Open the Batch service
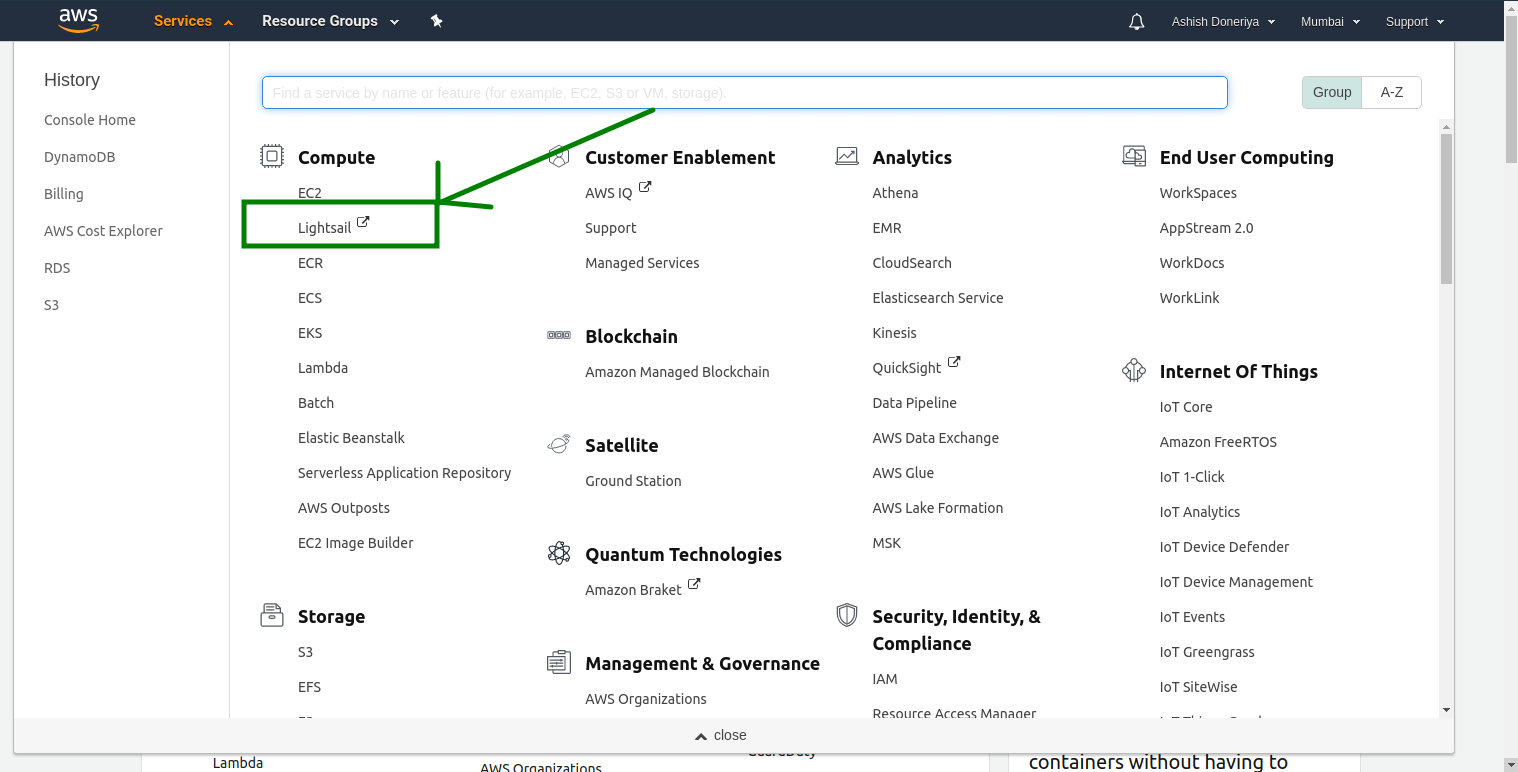This screenshot has height=772, width=1518. tap(316, 403)
